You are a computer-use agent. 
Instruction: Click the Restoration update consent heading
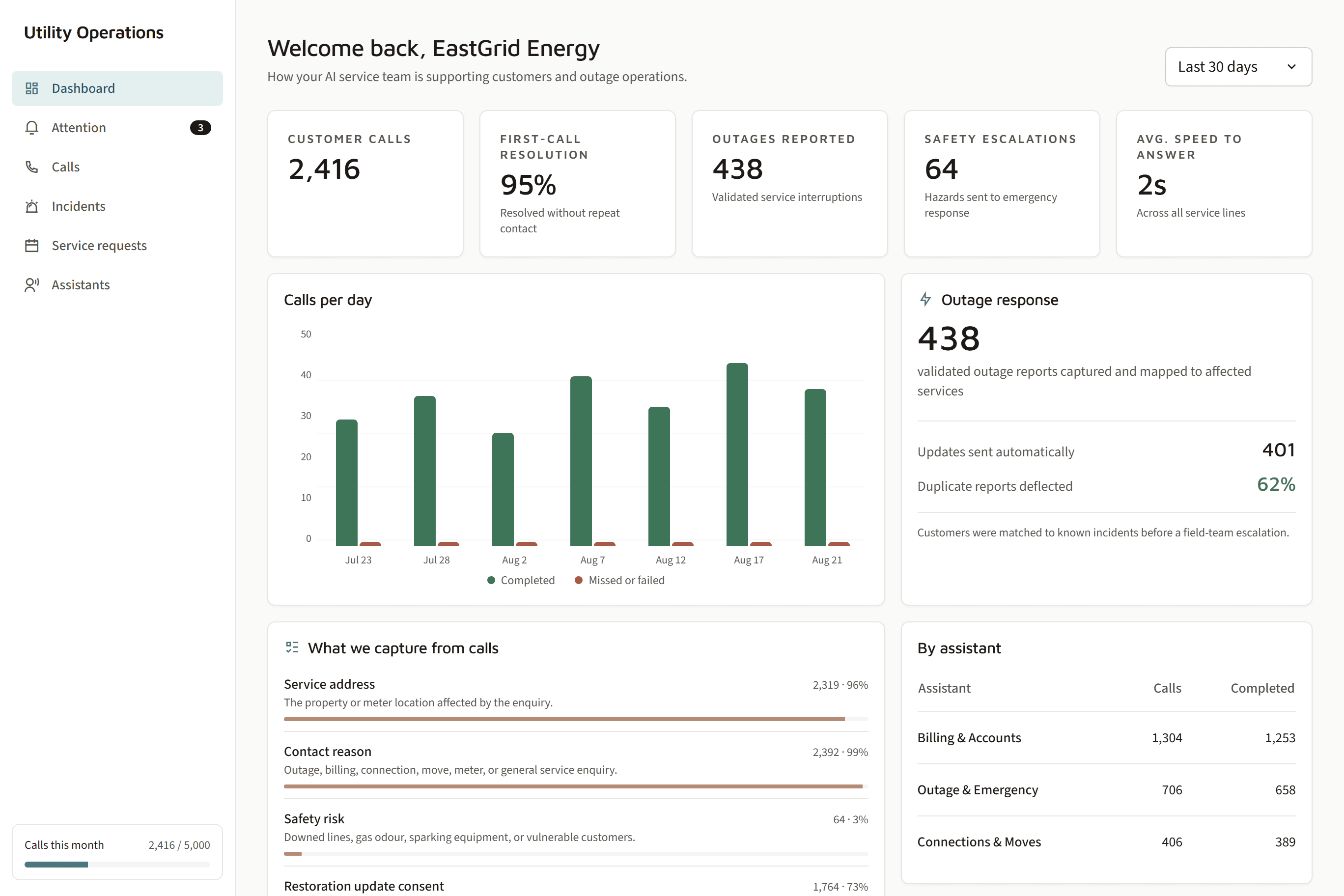pyautogui.click(x=364, y=886)
